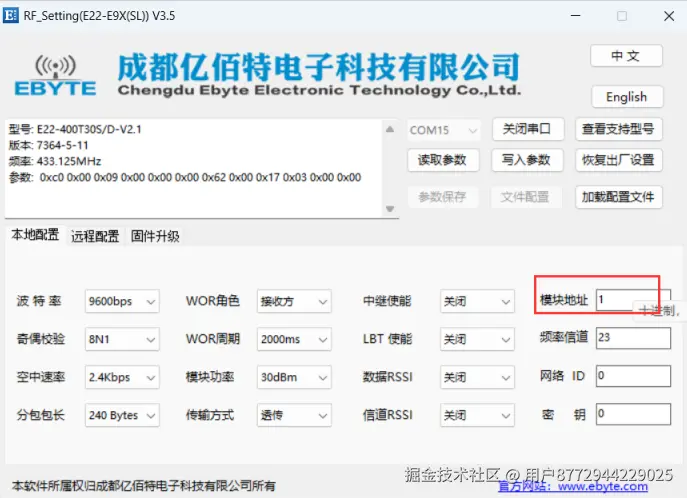
Task: Click the 模块地址 input field
Action: click(x=633, y=300)
